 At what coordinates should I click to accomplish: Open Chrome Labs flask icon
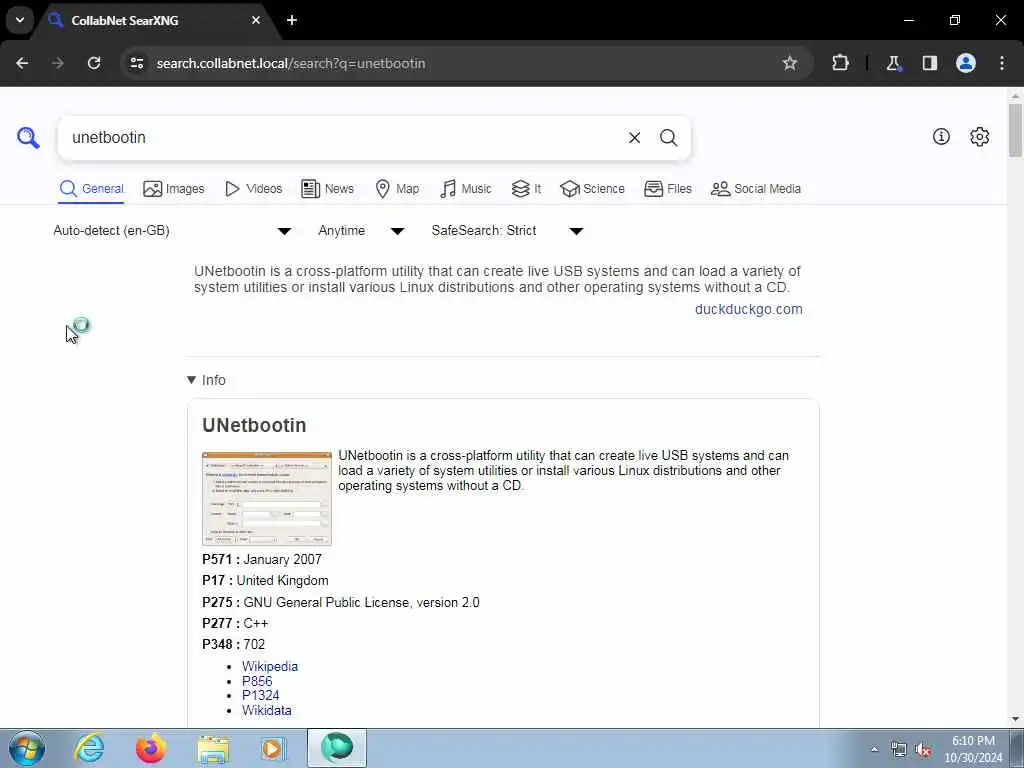[893, 63]
